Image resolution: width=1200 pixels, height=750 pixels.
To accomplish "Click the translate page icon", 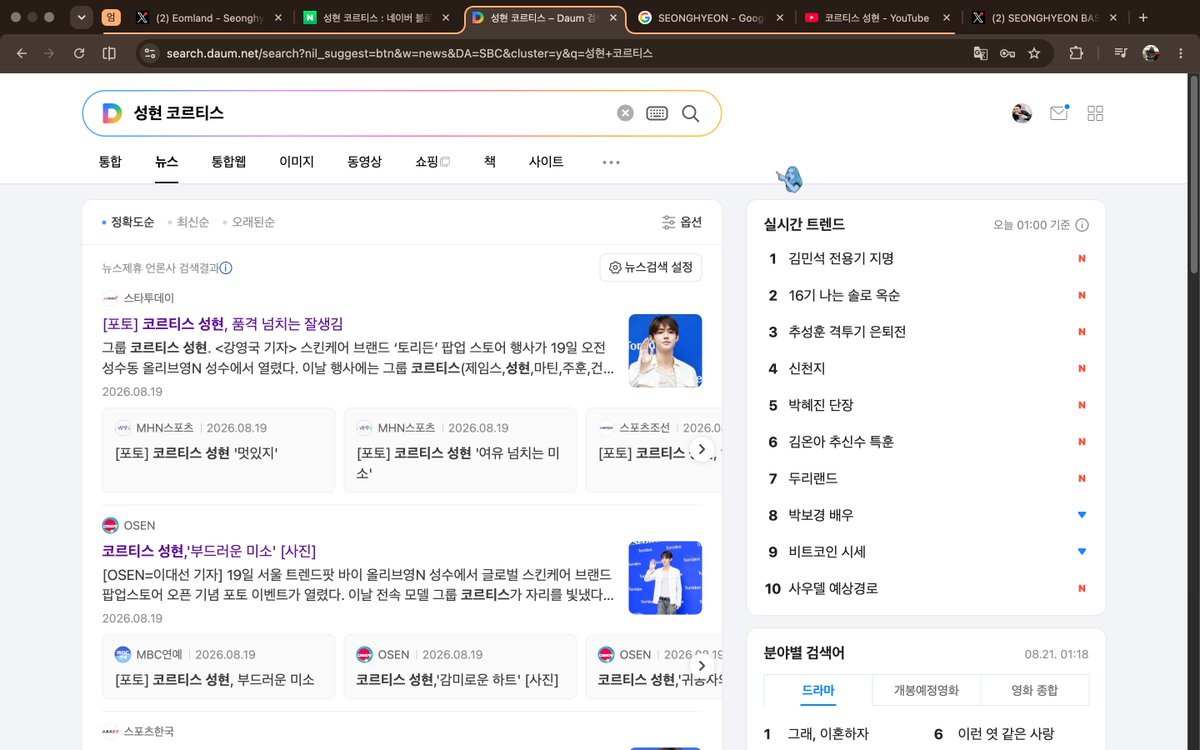I will coord(981,53).
